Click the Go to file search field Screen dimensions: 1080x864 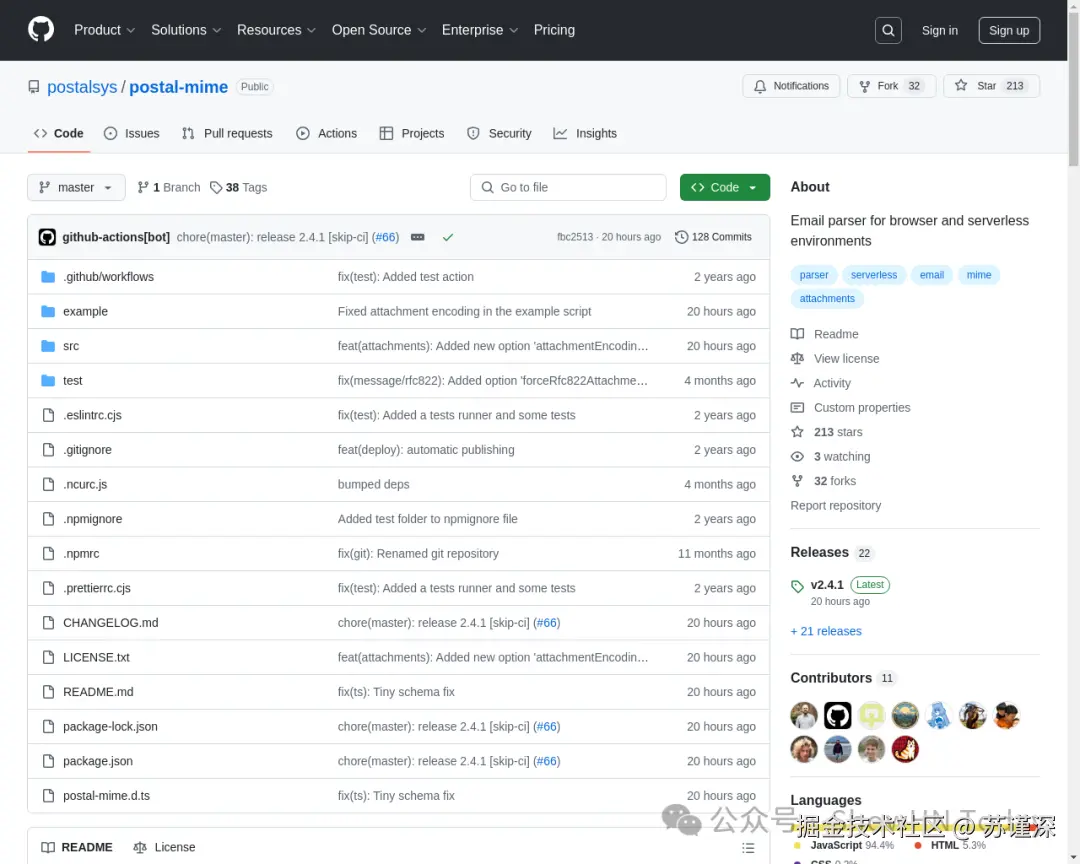pyautogui.click(x=568, y=187)
